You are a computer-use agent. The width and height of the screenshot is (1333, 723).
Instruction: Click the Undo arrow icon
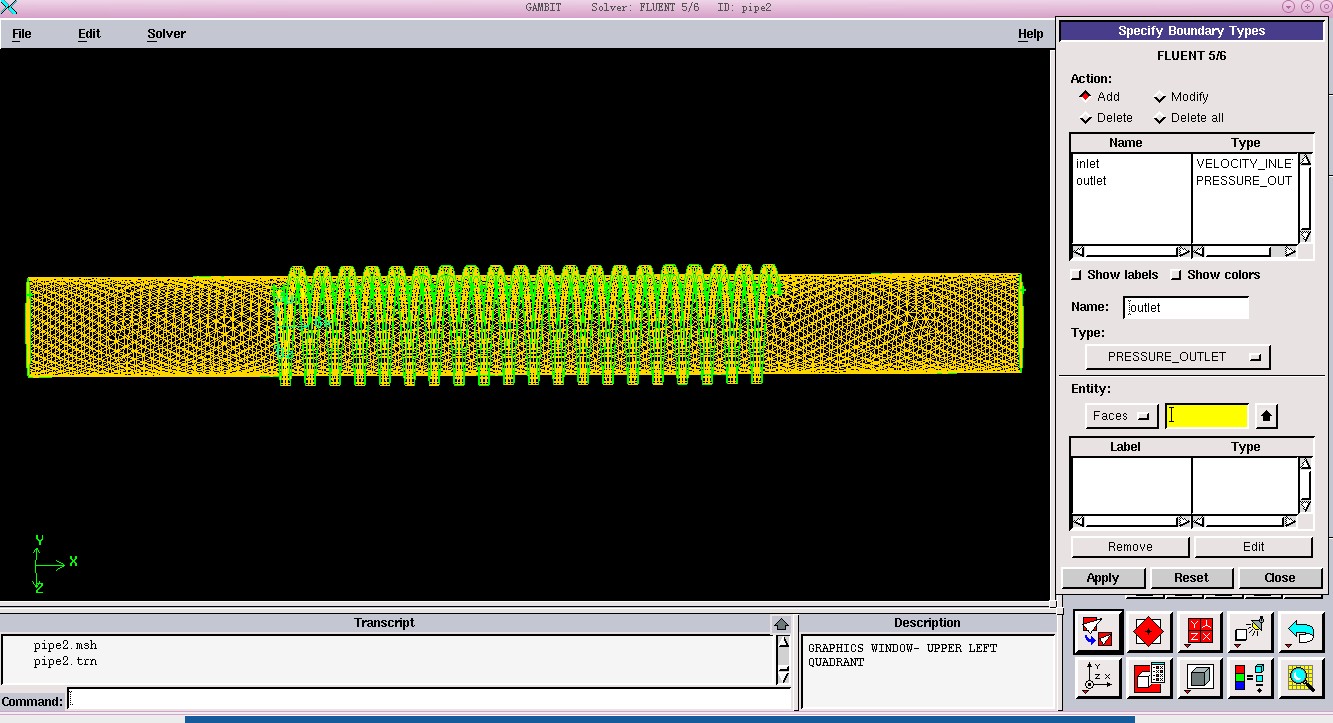(x=1300, y=631)
